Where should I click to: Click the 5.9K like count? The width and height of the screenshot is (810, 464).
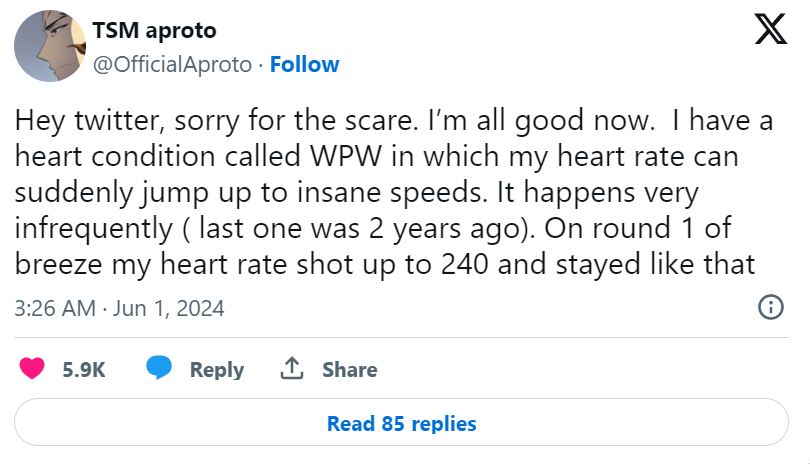[84, 369]
